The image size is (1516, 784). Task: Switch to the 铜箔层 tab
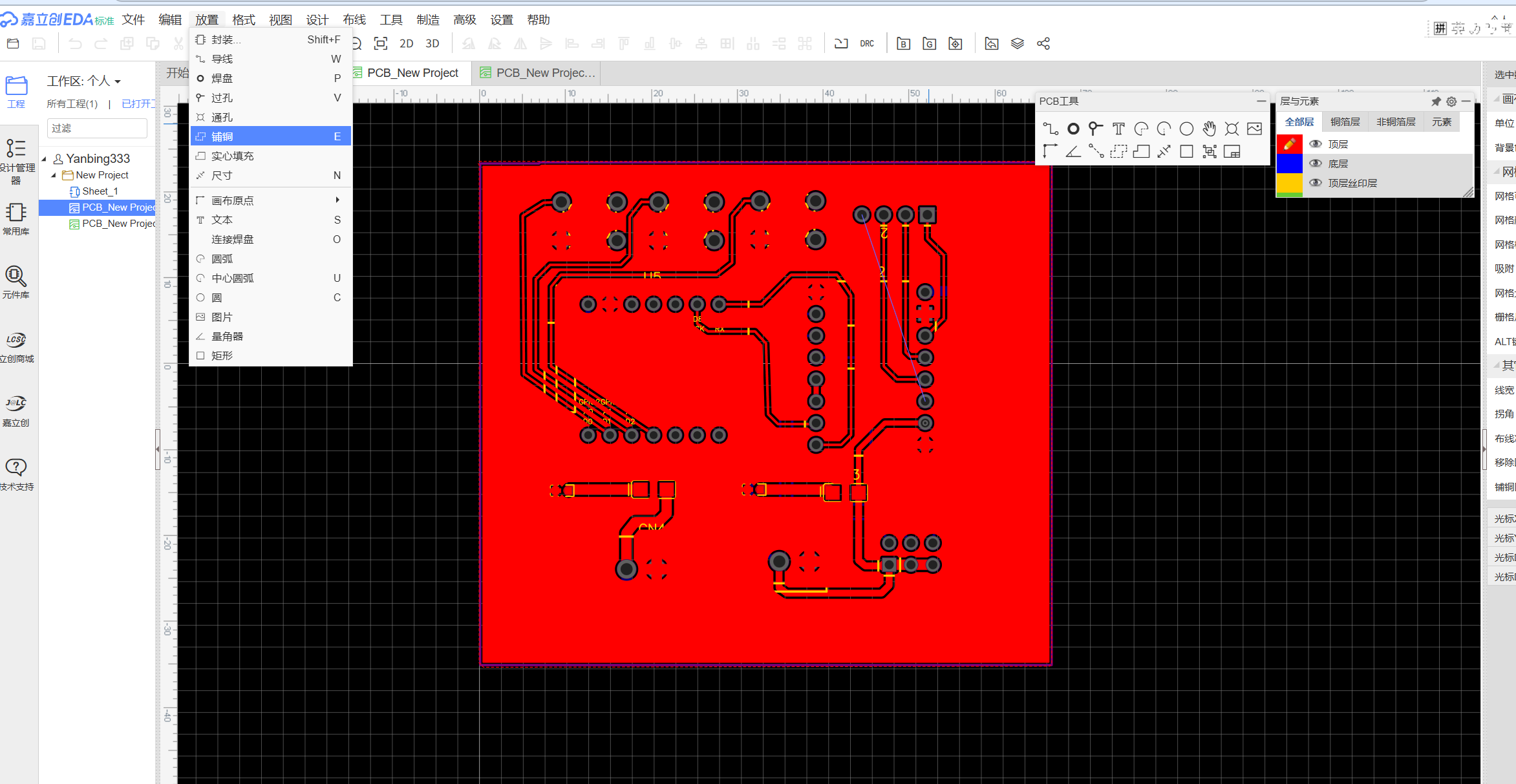click(x=1345, y=122)
